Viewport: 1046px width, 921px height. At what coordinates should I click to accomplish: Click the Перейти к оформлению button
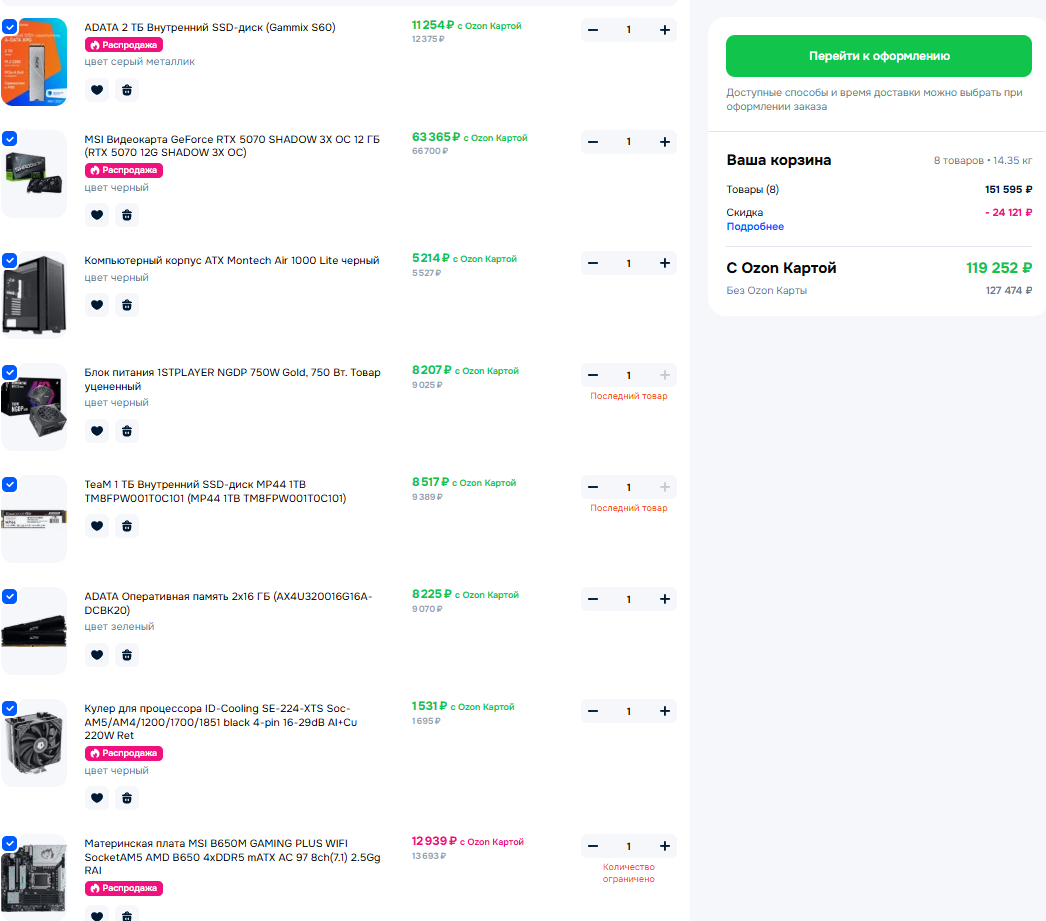[x=879, y=56]
